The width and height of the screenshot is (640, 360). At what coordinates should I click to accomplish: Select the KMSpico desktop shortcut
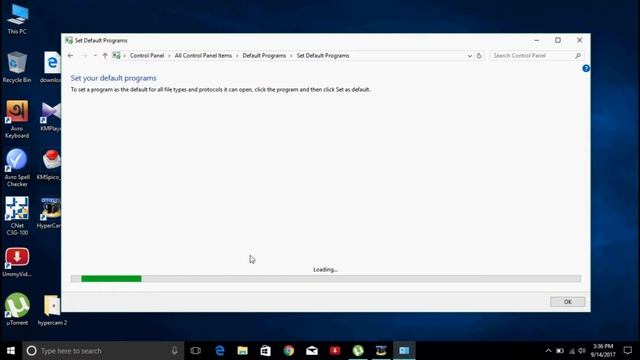coord(49,164)
